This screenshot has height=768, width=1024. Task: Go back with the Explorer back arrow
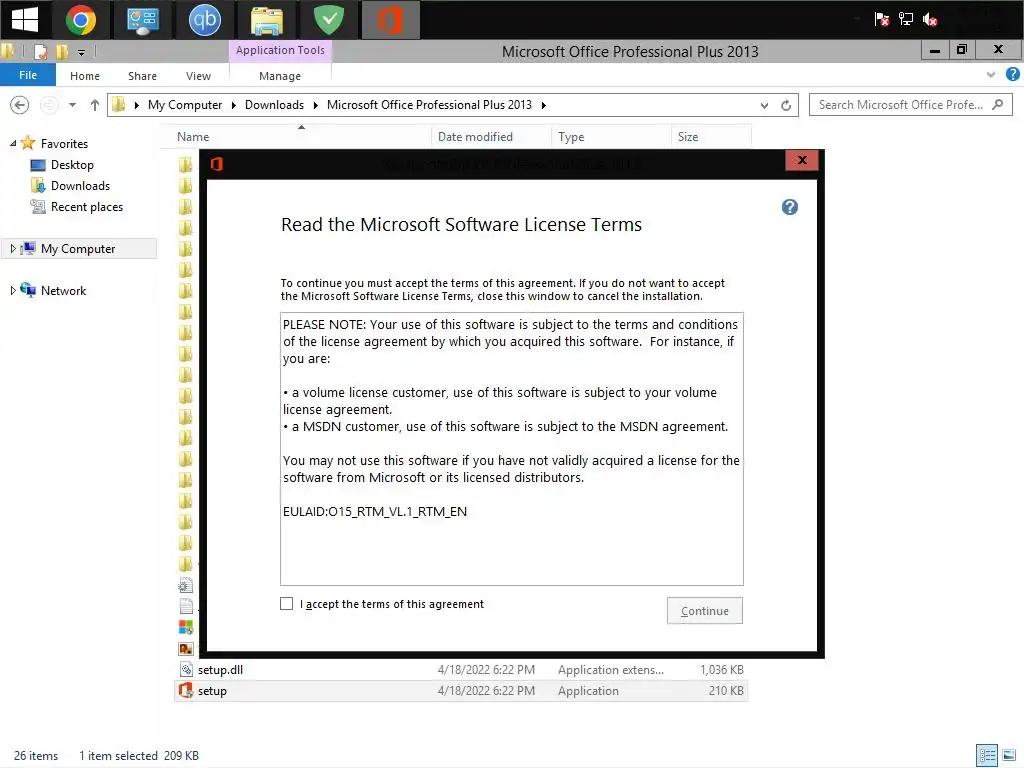point(20,104)
